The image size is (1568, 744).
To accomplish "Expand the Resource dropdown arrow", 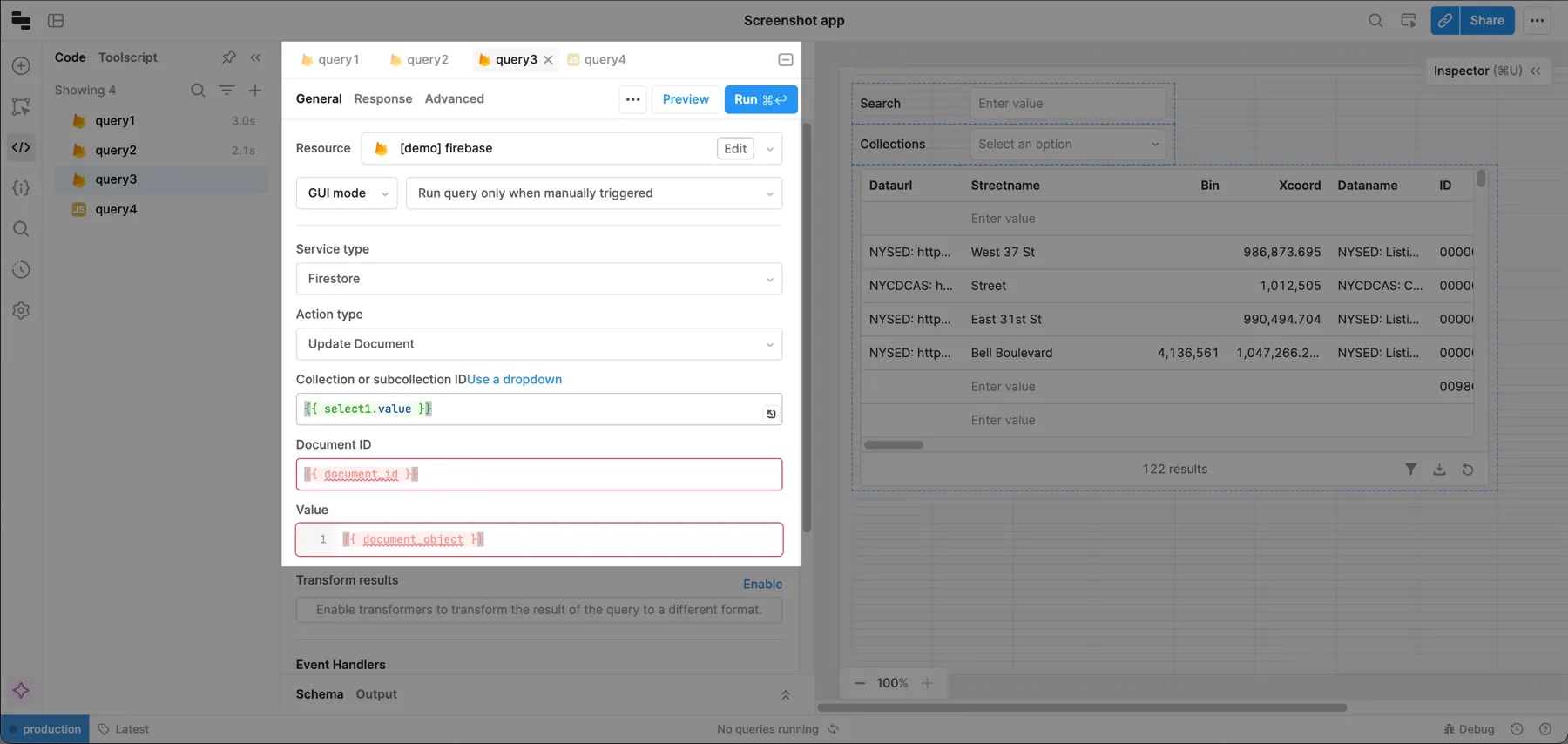I will point(770,149).
